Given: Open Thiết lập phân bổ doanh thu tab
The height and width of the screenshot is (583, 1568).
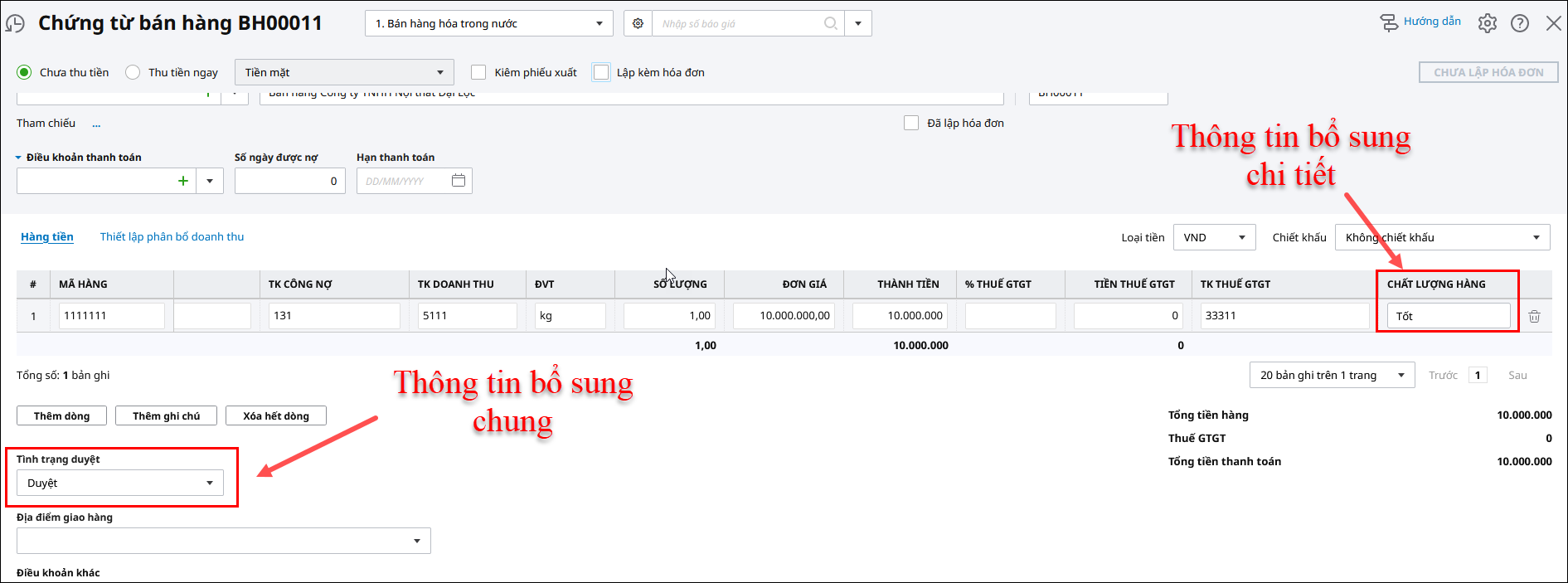Looking at the screenshot, I should click(x=172, y=236).
